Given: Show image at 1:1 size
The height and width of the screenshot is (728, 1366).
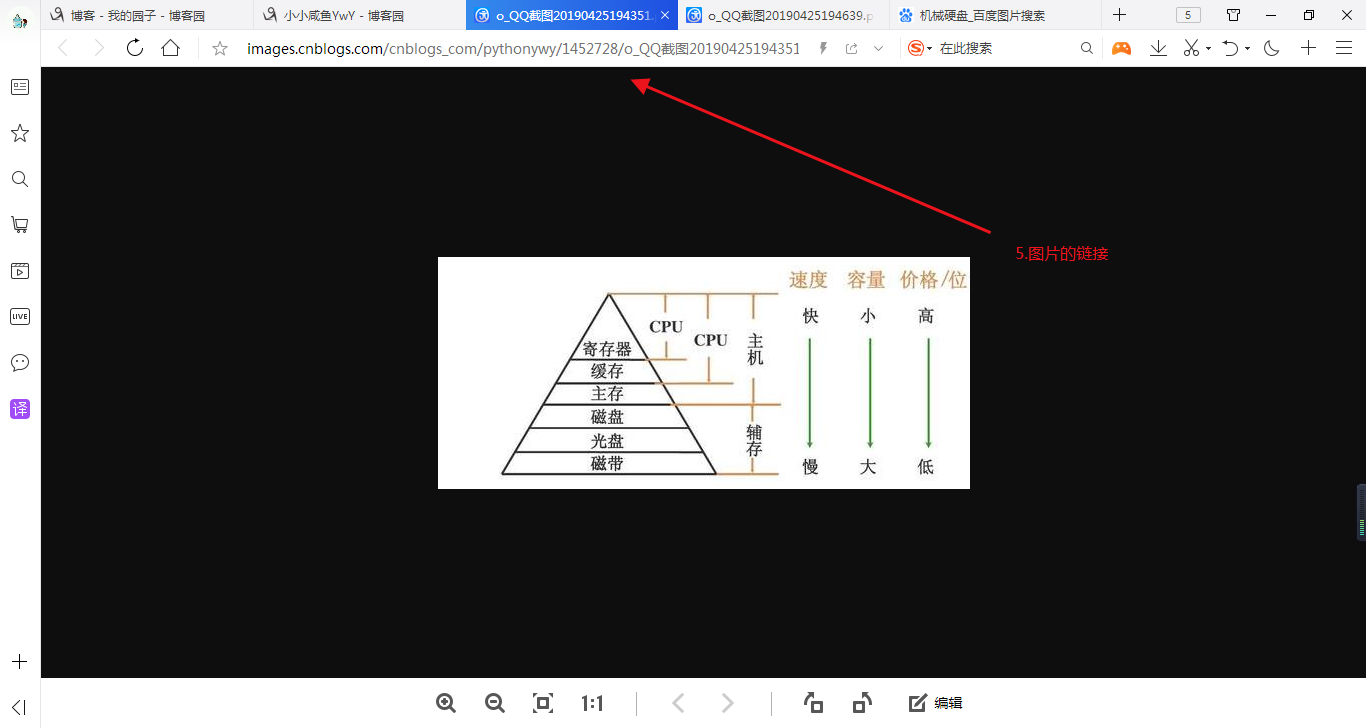Looking at the screenshot, I should point(592,703).
